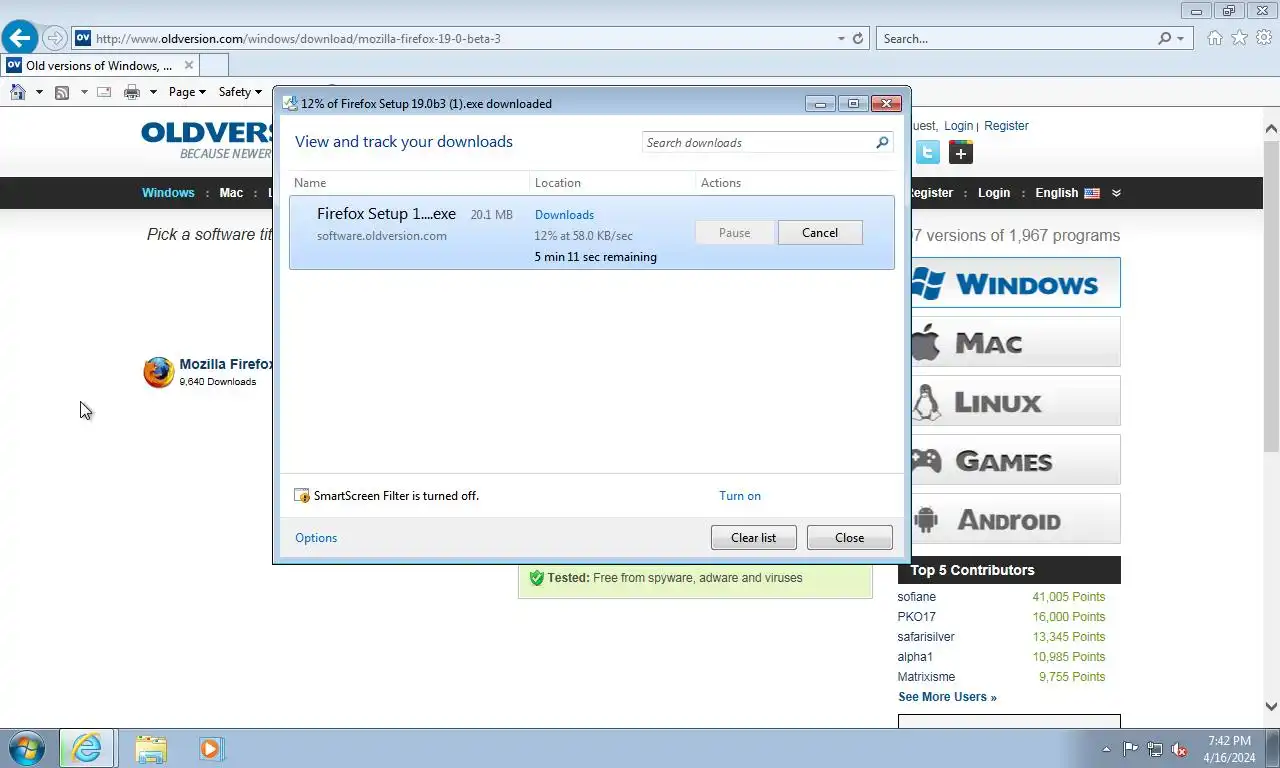The width and height of the screenshot is (1280, 768).
Task: Click the SmartScreen Filter shield icon
Action: pyautogui.click(x=302, y=496)
